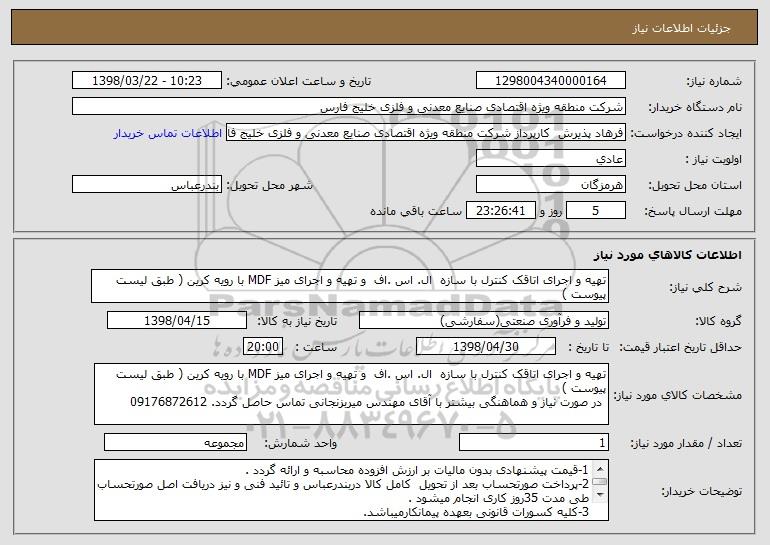Click the شرح کلی نیاز text box

click(350, 286)
